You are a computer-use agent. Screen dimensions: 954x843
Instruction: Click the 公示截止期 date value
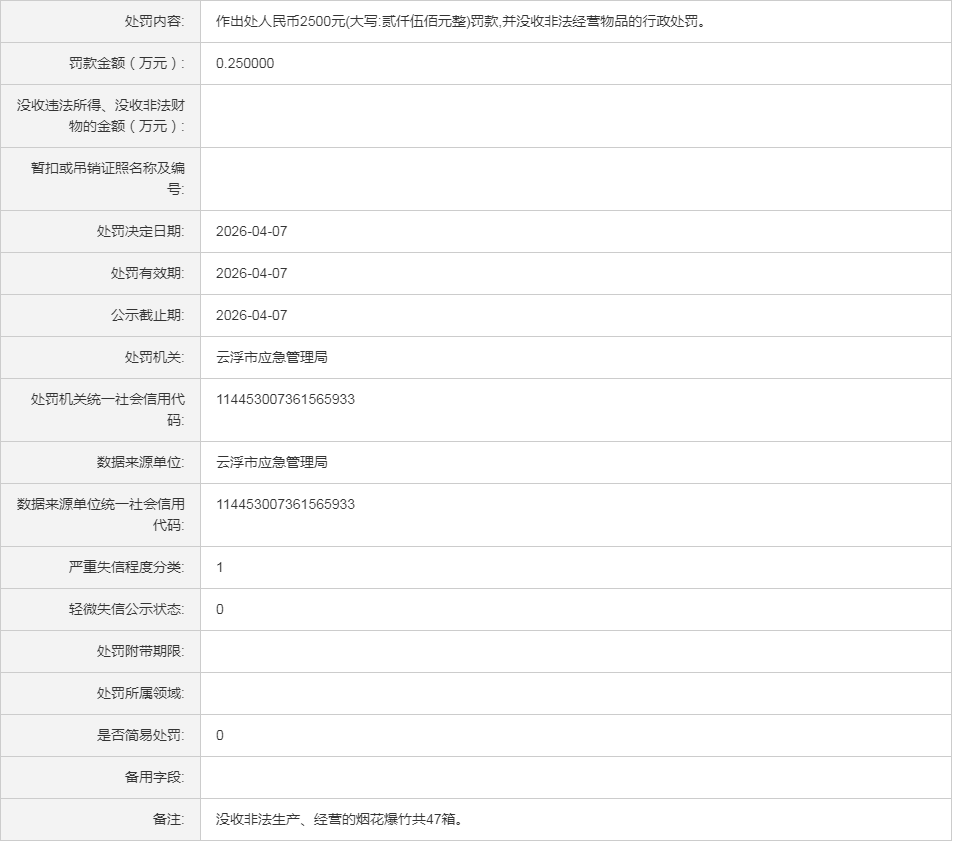click(x=251, y=315)
